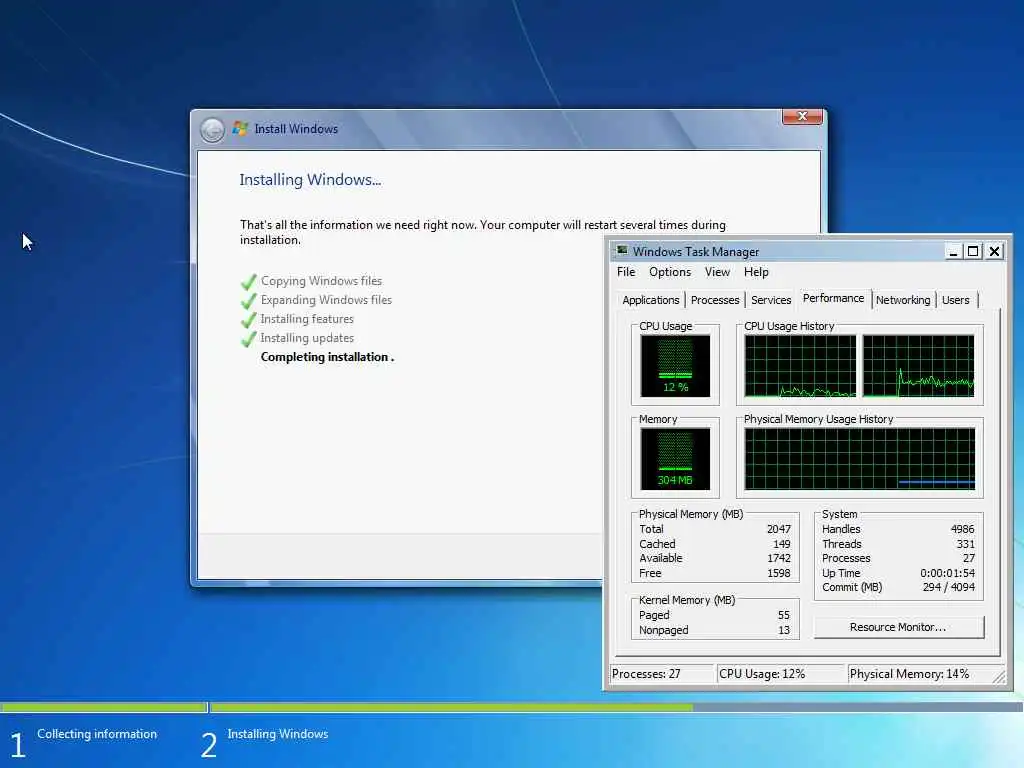Click the Kernel Memory Paged value 55
The height and width of the screenshot is (768, 1024).
pos(784,615)
